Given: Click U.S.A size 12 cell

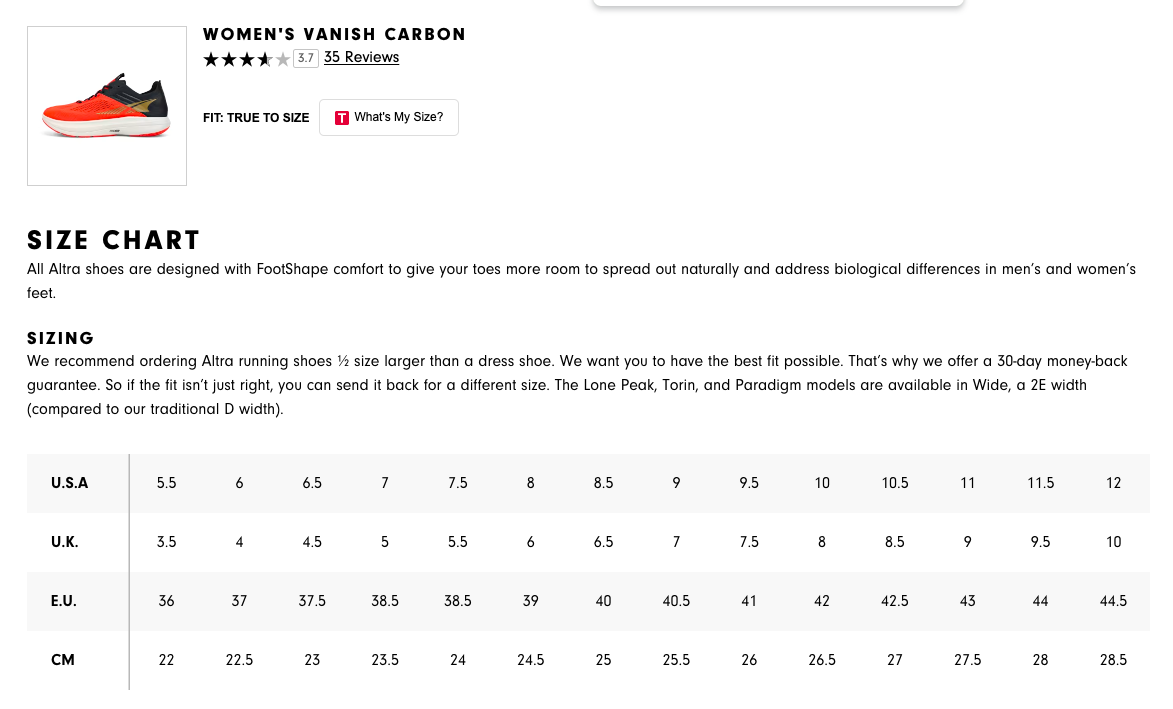Looking at the screenshot, I should (x=1113, y=483).
